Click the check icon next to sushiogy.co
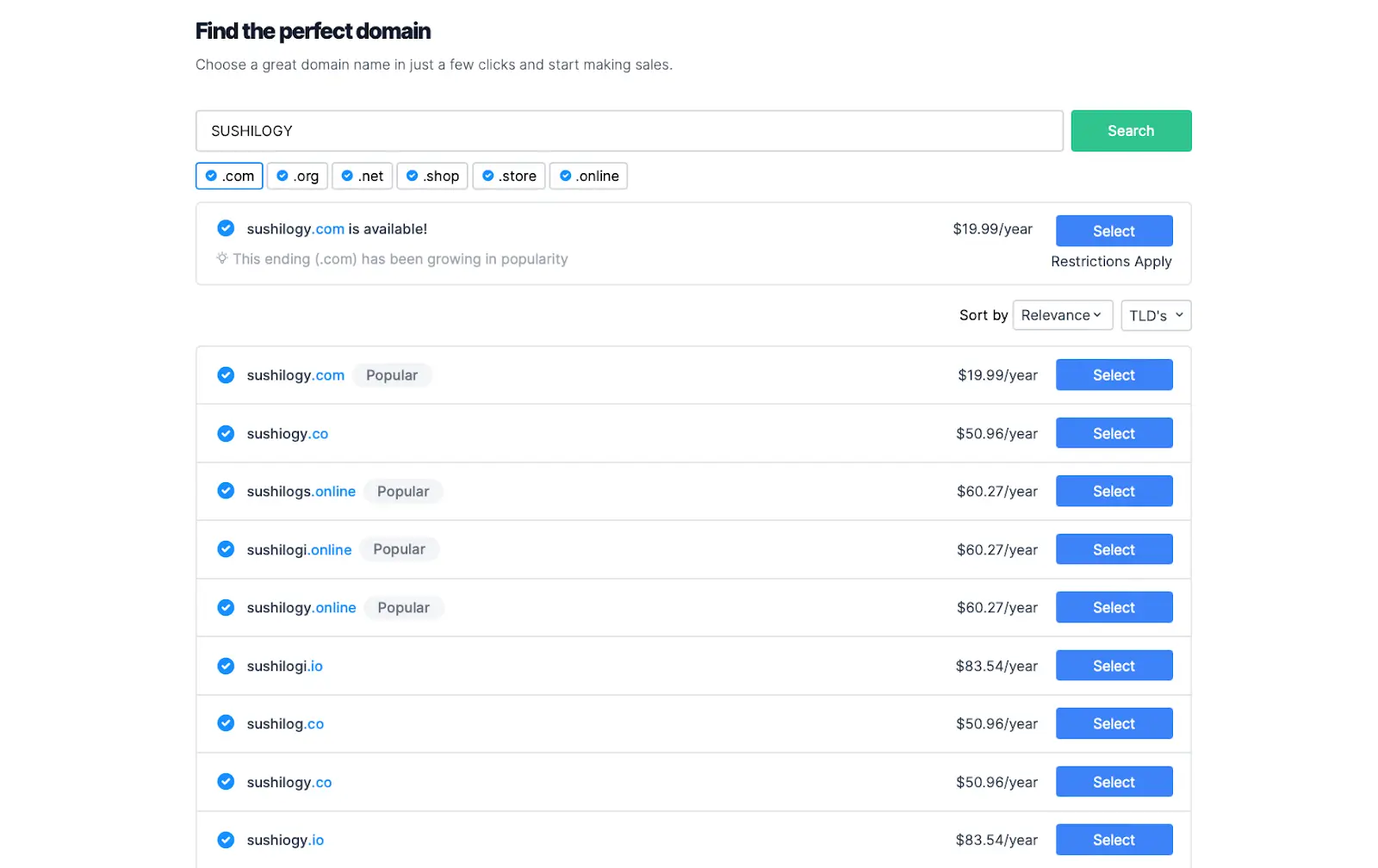This screenshot has width=1378, height=868. (x=226, y=433)
